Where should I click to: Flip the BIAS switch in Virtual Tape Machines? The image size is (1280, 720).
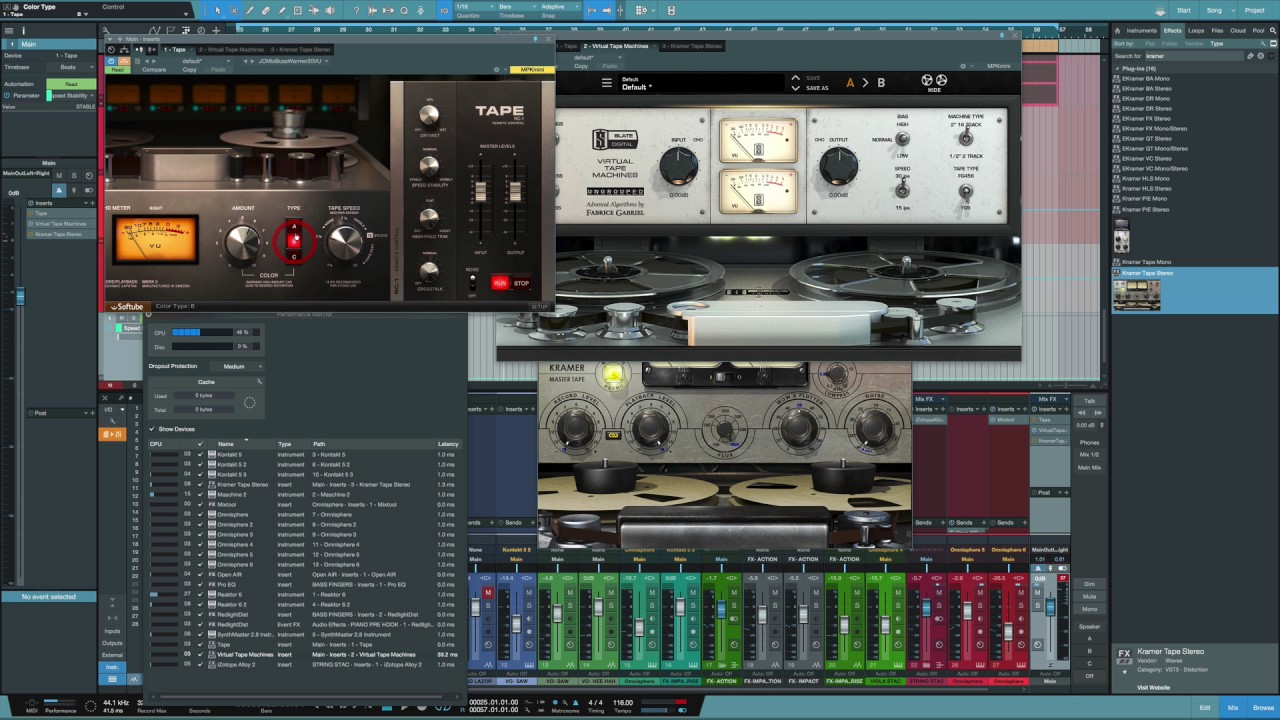pyautogui.click(x=902, y=140)
